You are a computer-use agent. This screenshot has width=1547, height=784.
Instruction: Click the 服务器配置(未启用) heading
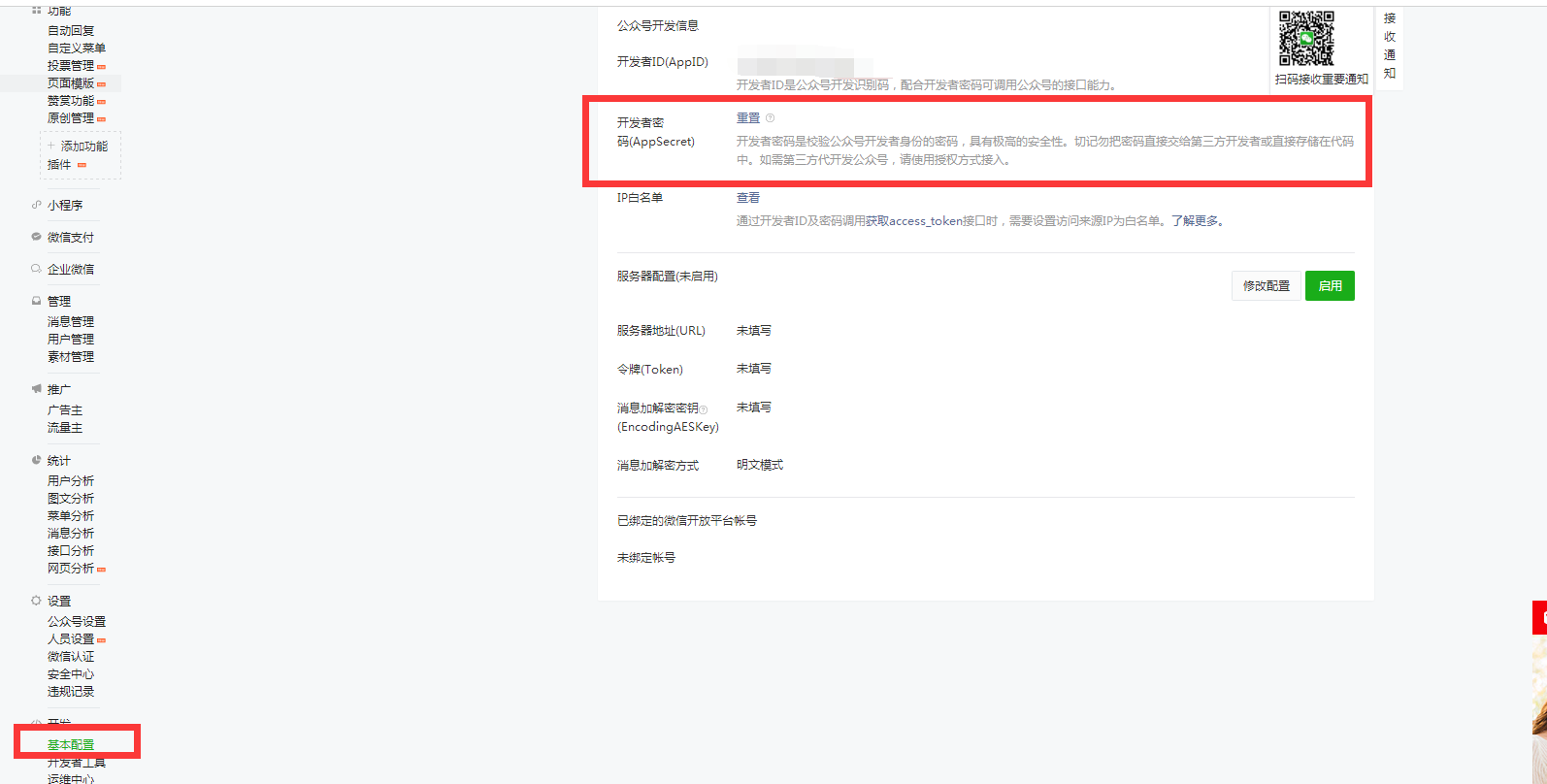[x=668, y=277]
